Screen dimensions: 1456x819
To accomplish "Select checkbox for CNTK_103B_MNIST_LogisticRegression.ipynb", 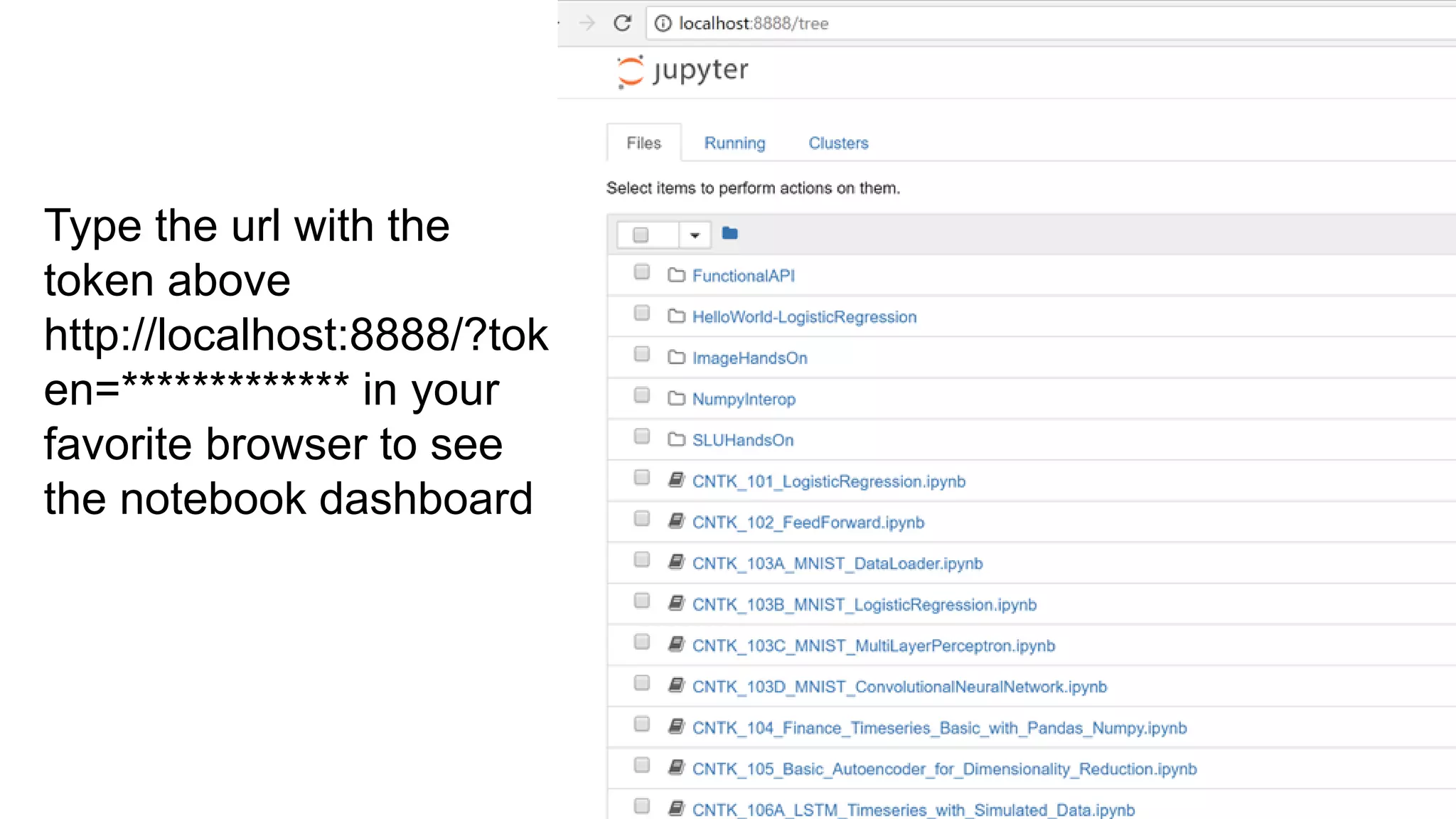I will point(642,601).
